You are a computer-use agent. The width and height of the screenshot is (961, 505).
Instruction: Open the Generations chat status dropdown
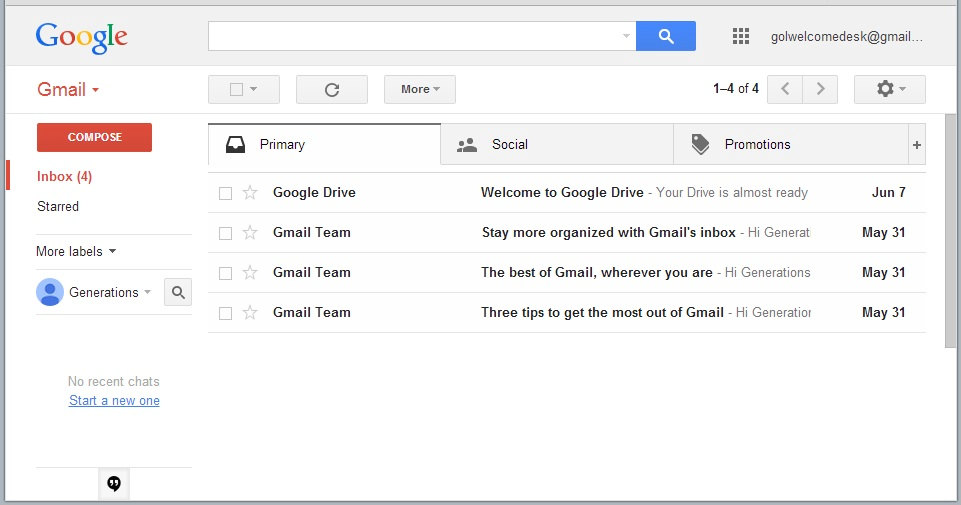pos(148,292)
